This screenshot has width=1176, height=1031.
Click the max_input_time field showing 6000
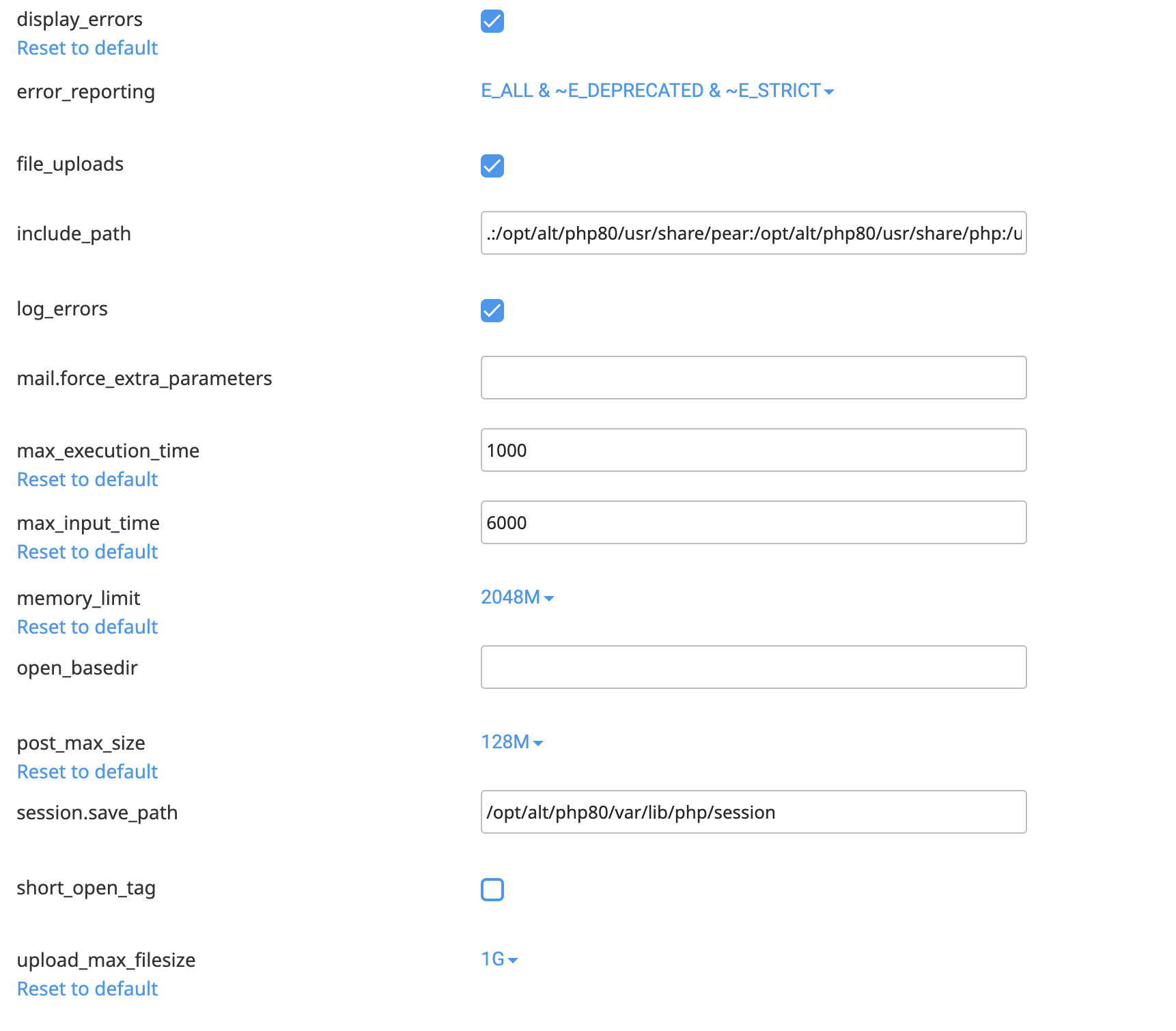[753, 522]
